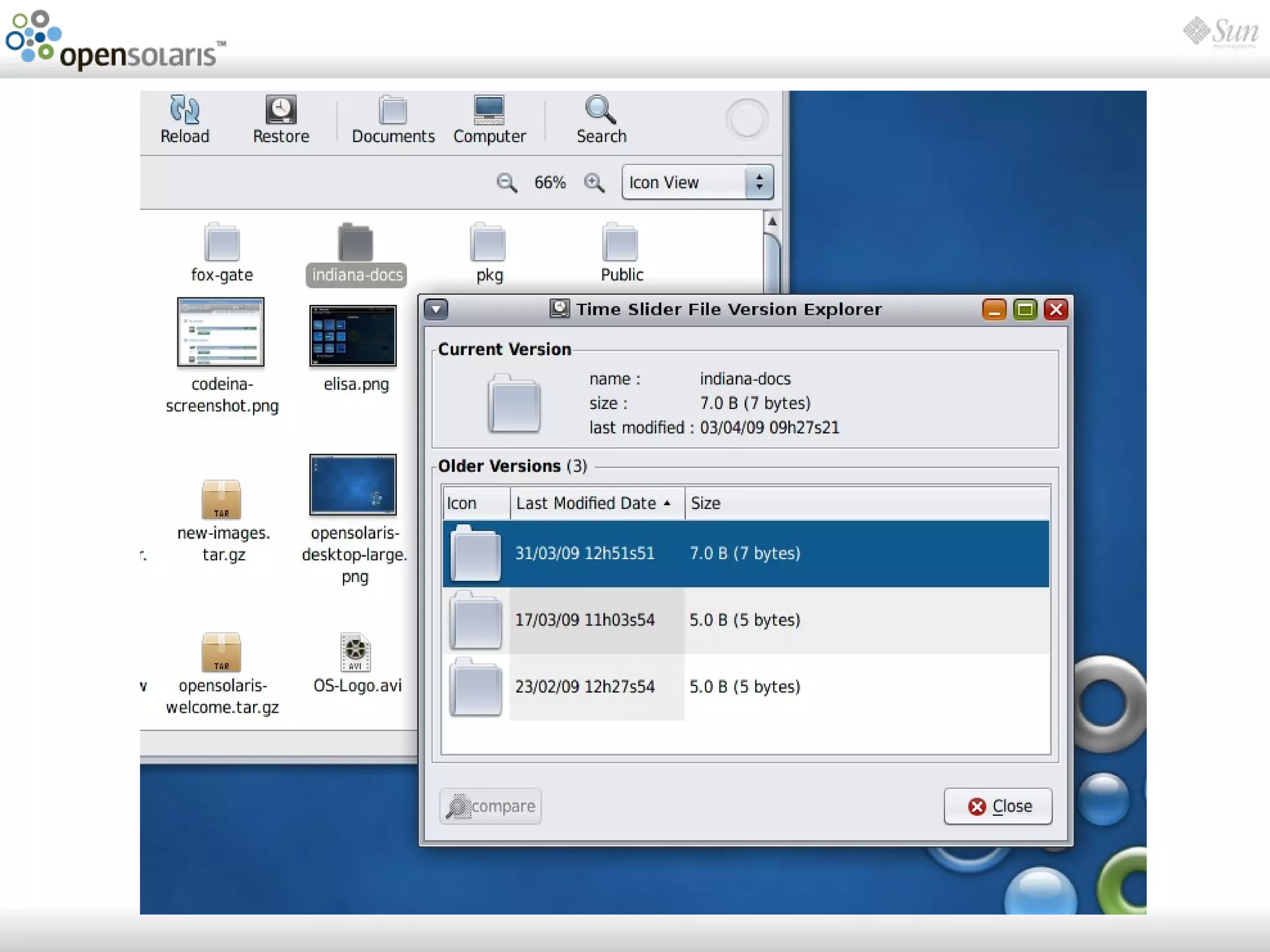
Task: Click the file manager activity throbber
Action: pos(747,119)
